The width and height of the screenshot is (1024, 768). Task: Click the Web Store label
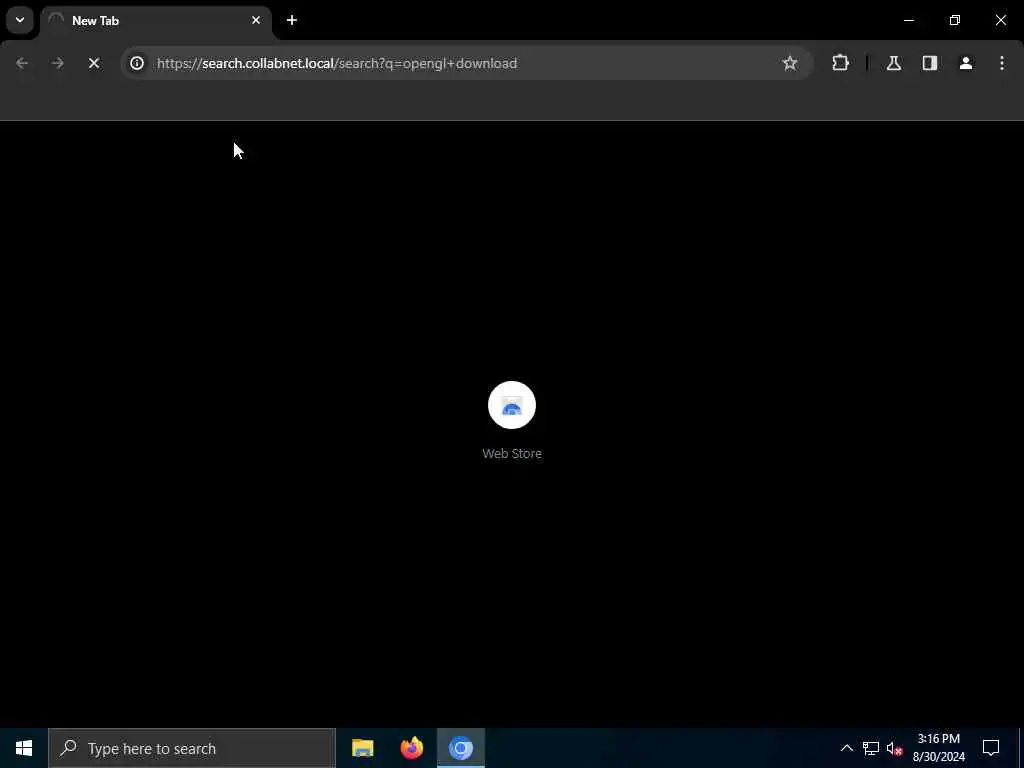(512, 453)
